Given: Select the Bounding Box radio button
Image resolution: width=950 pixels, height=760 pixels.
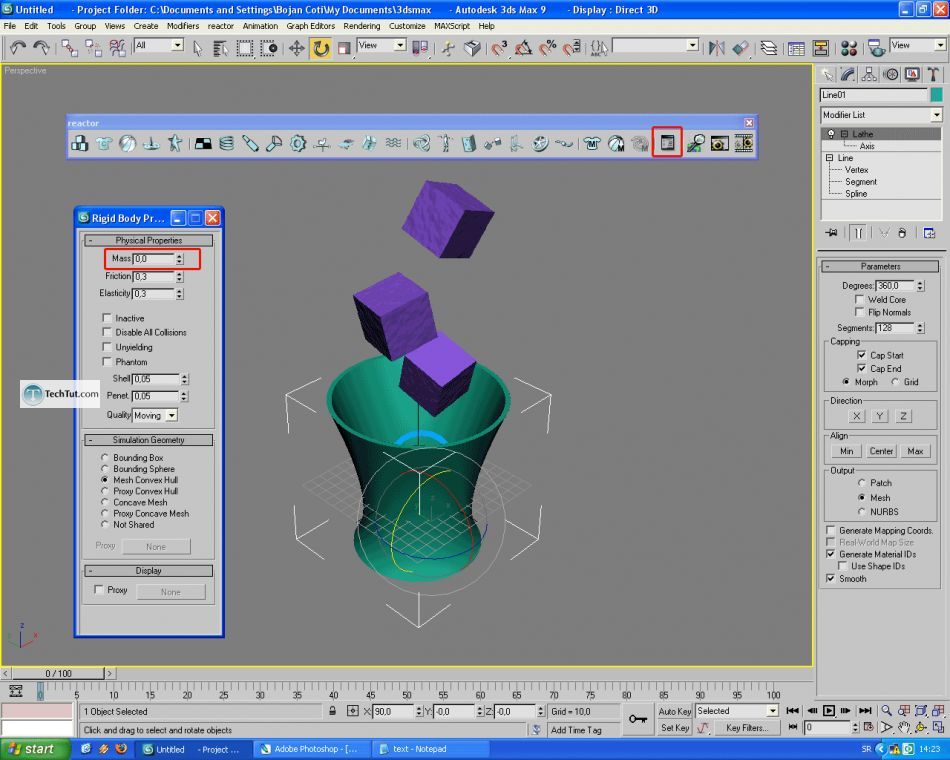Looking at the screenshot, I should (105, 458).
